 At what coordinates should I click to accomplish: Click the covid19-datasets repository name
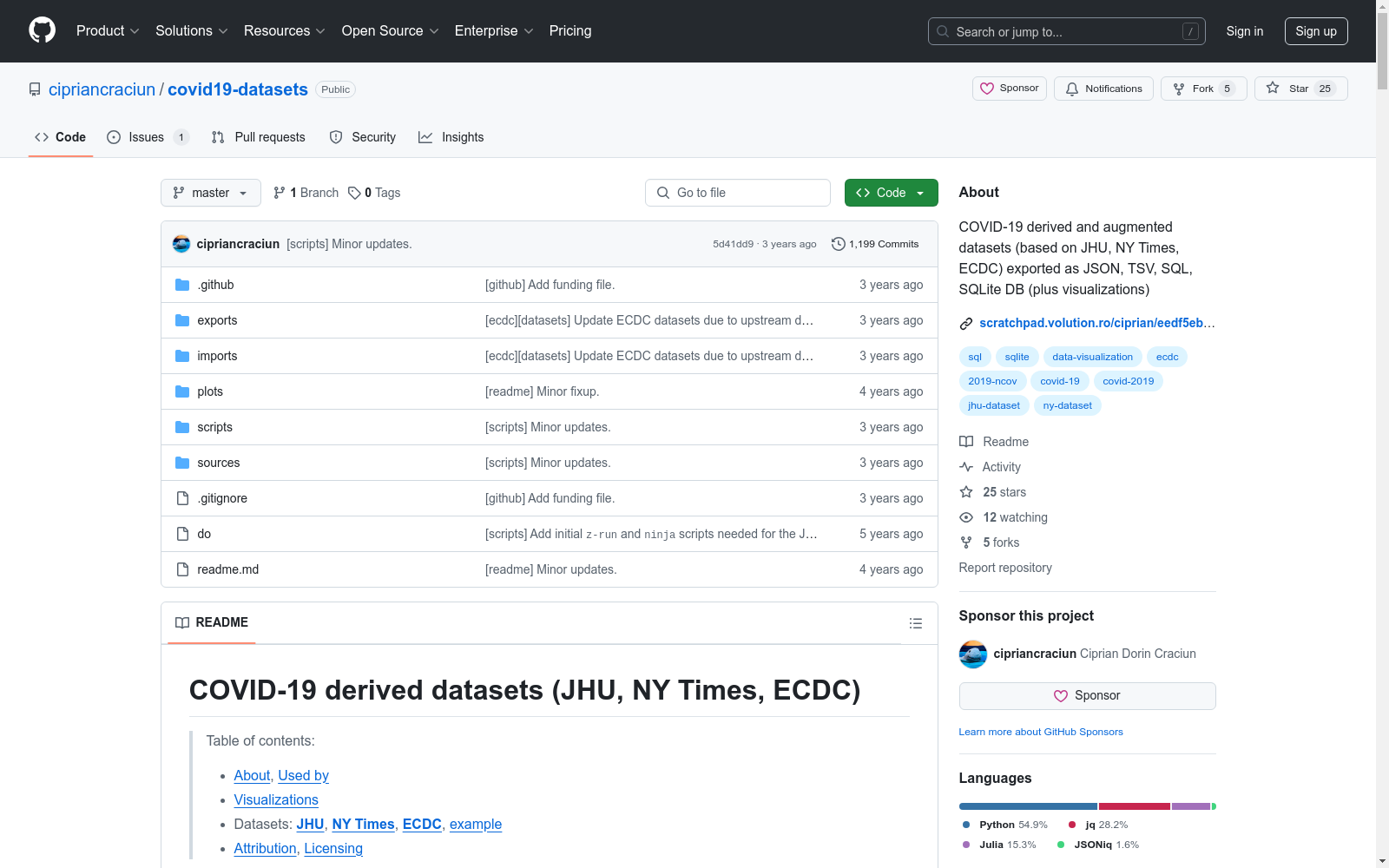pos(238,89)
